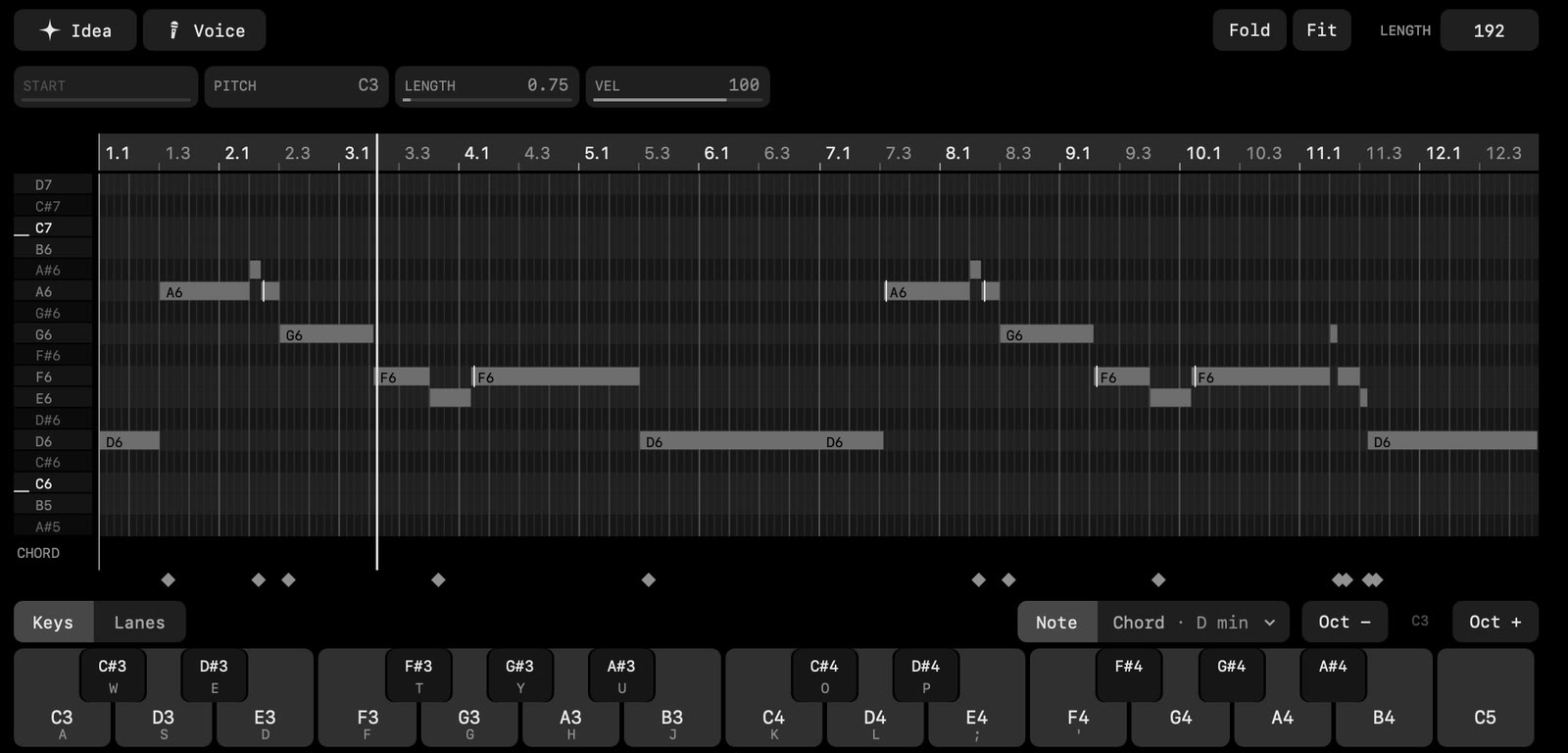The width and height of the screenshot is (1568, 753).
Task: Select the A6 note near bar 7.3
Action: (927, 291)
